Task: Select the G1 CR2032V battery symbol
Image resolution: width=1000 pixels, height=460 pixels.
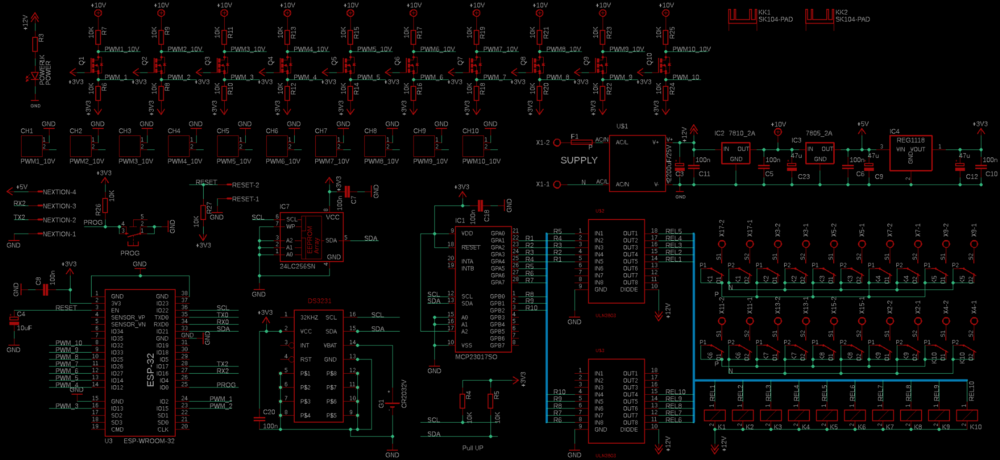Action: tap(392, 404)
